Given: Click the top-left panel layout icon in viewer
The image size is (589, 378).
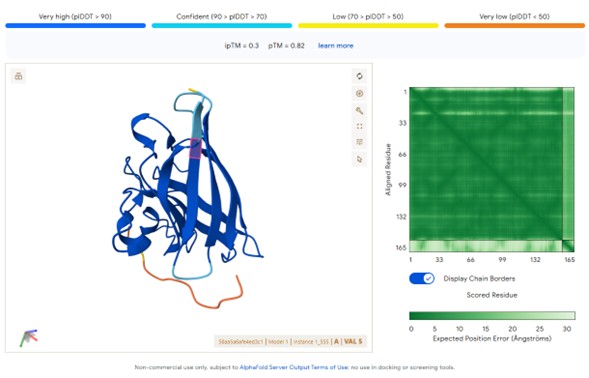Looking at the screenshot, I should (18, 76).
